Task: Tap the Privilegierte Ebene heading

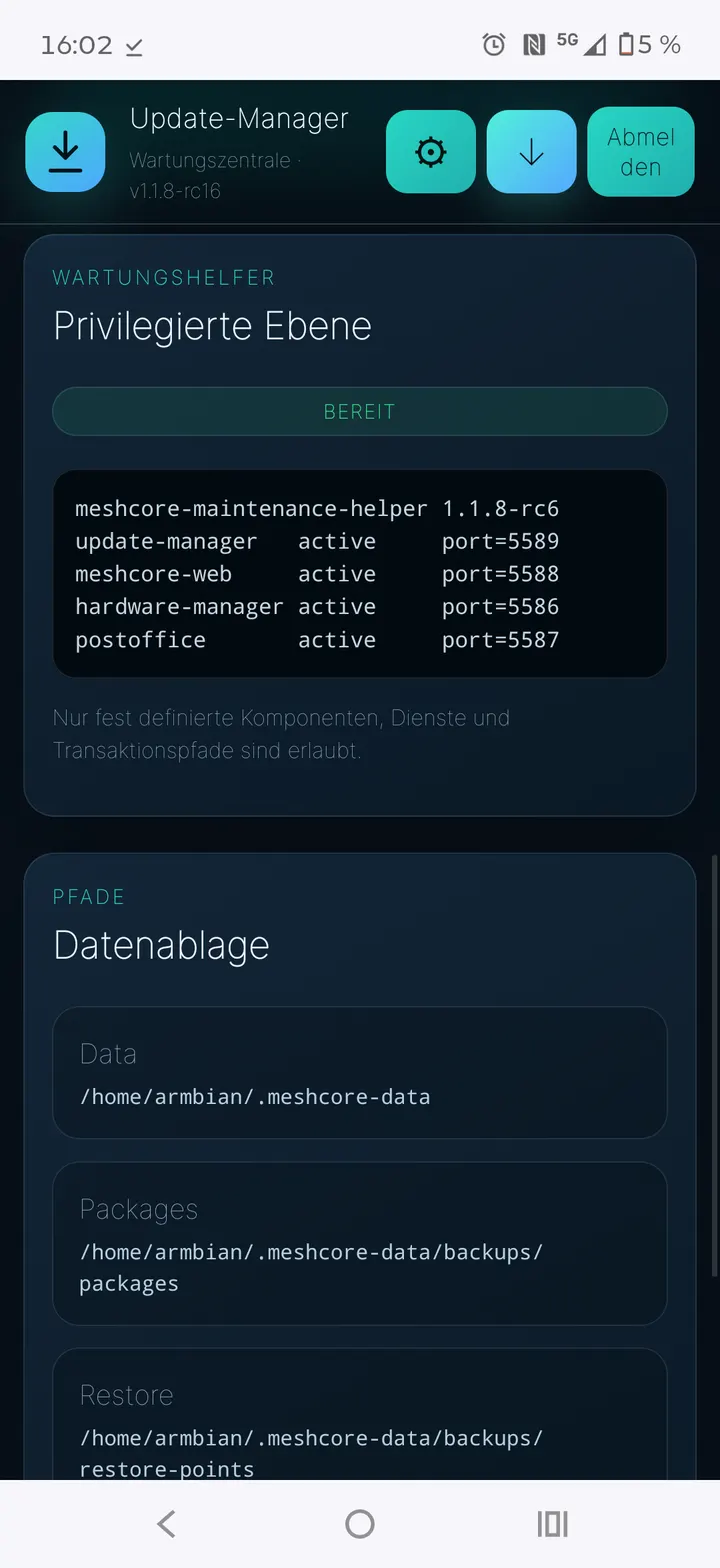Action: point(212,326)
